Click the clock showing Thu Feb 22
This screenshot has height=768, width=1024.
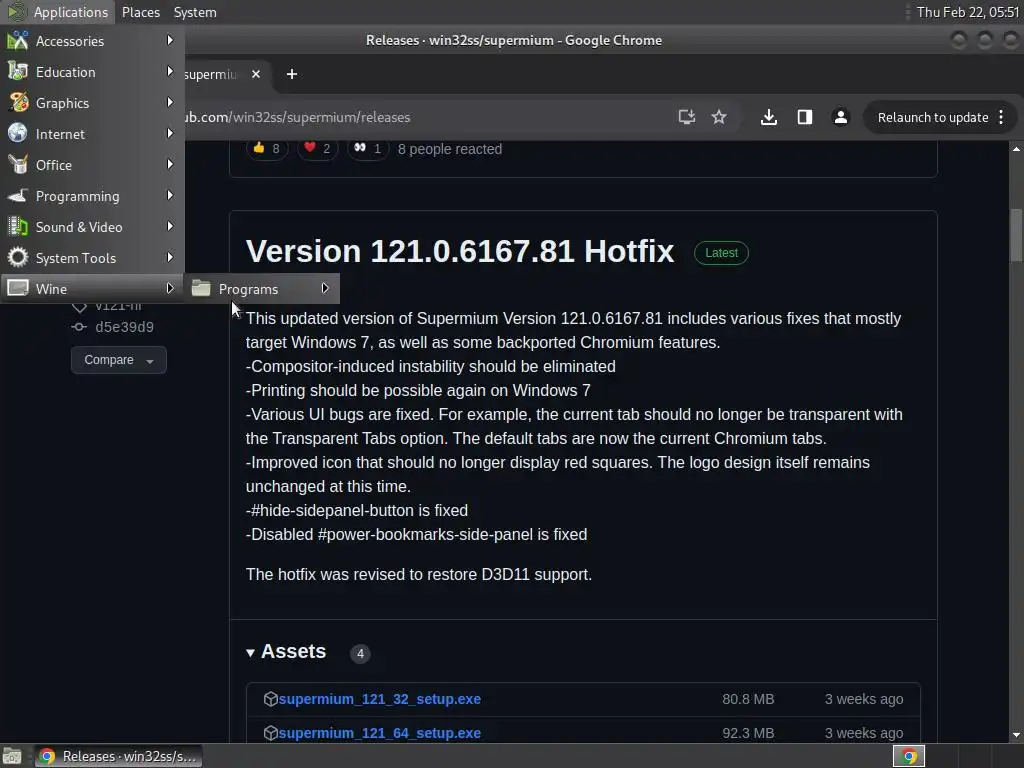tap(968, 12)
